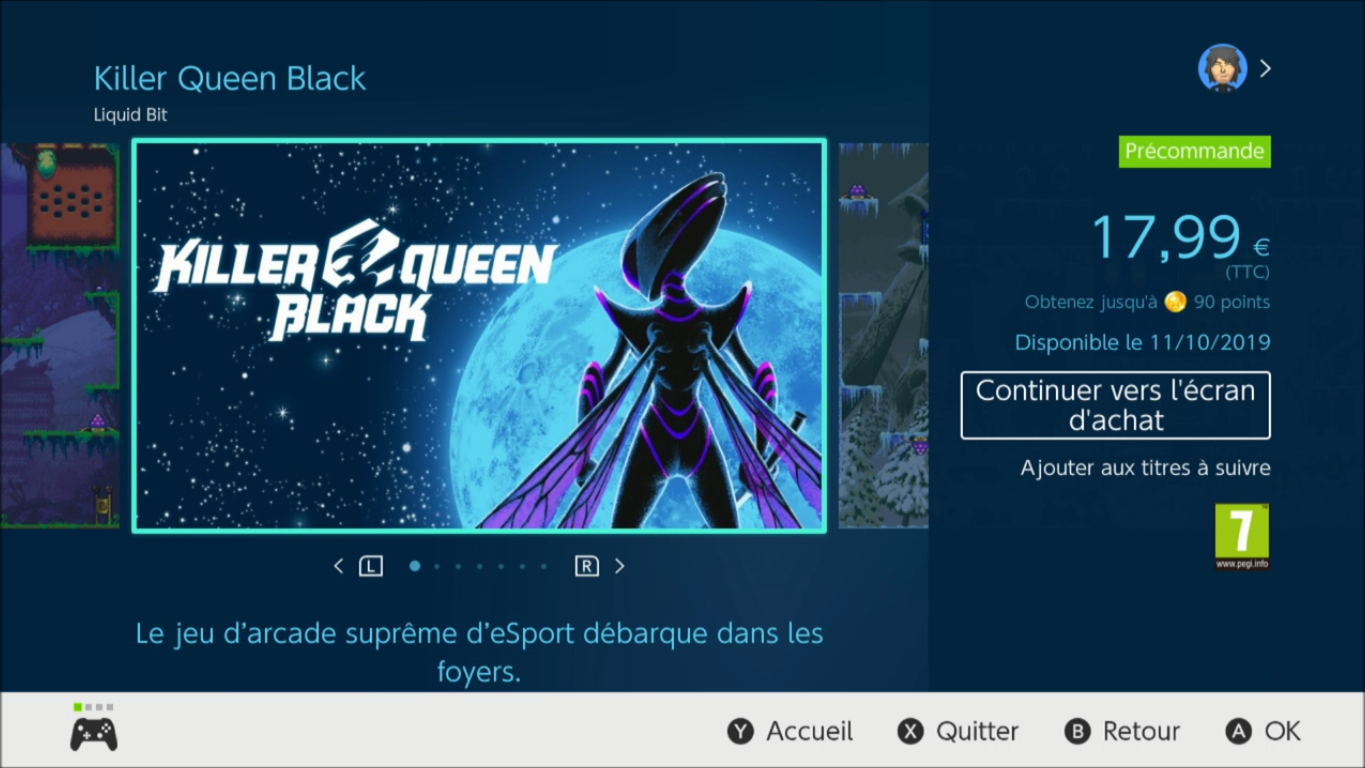The image size is (1365, 768).
Task: Click the R shoulder button icon
Action: pos(587,566)
